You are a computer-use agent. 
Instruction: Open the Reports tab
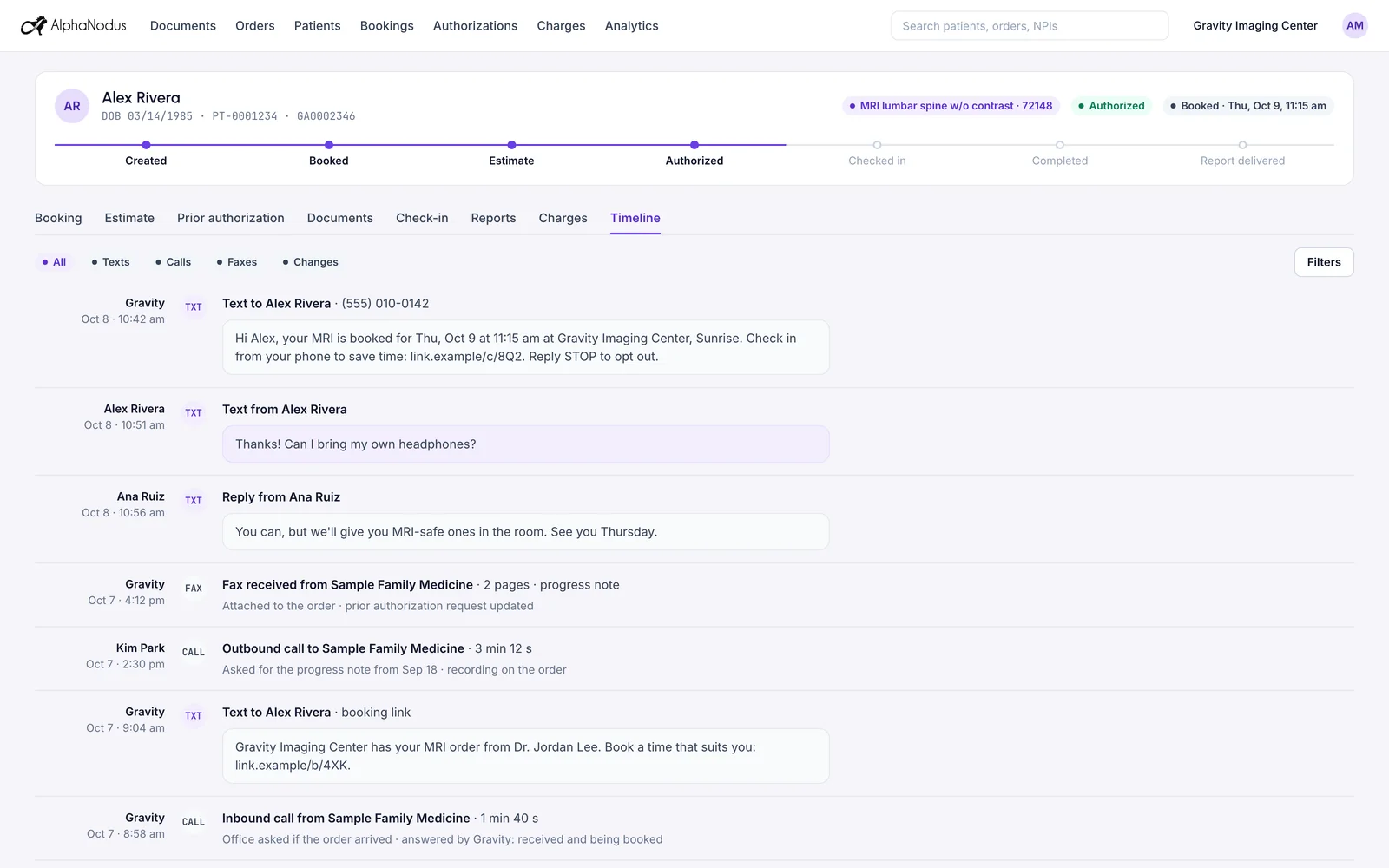tap(494, 218)
